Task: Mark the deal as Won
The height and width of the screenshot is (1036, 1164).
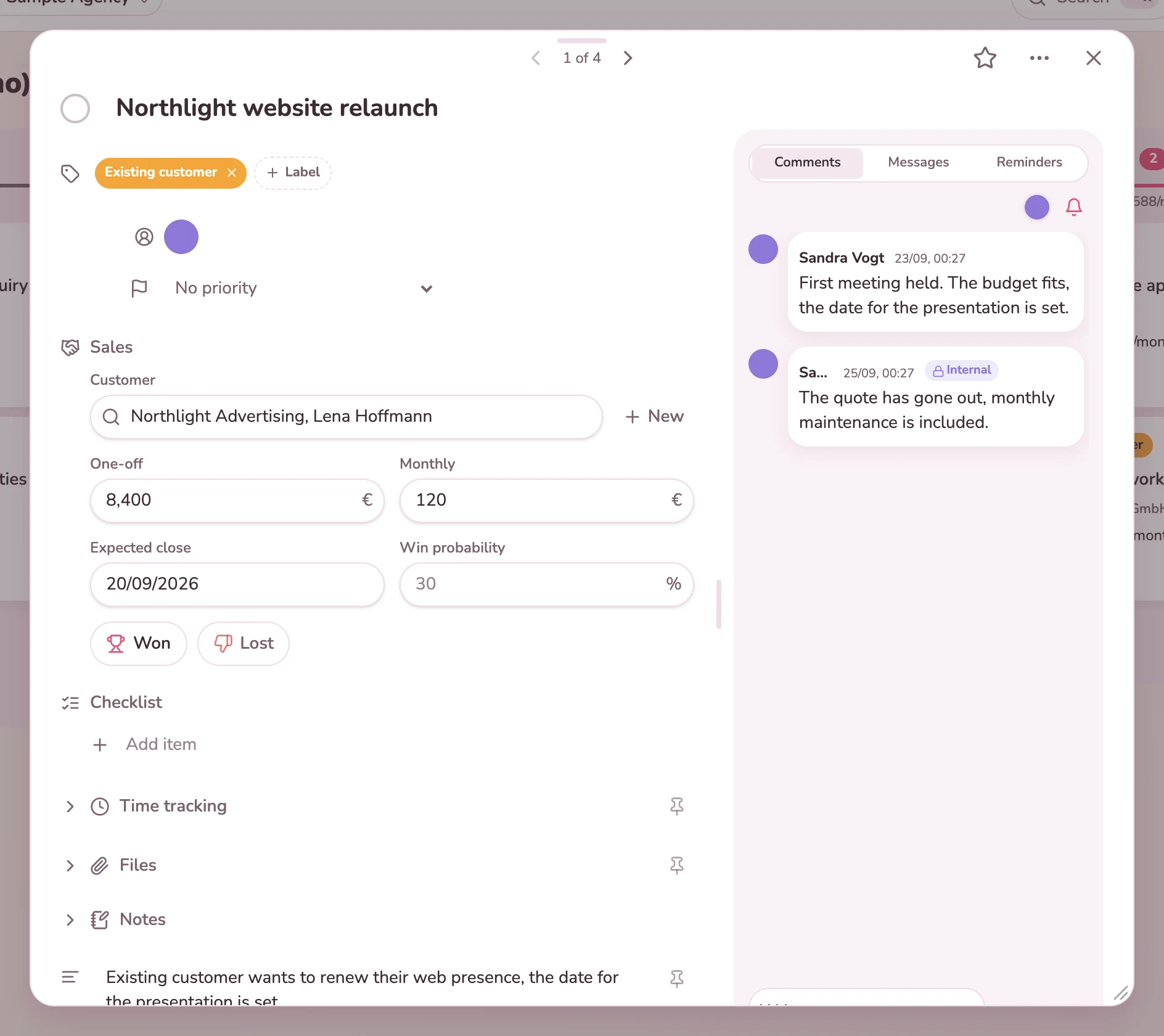Action: pos(139,644)
